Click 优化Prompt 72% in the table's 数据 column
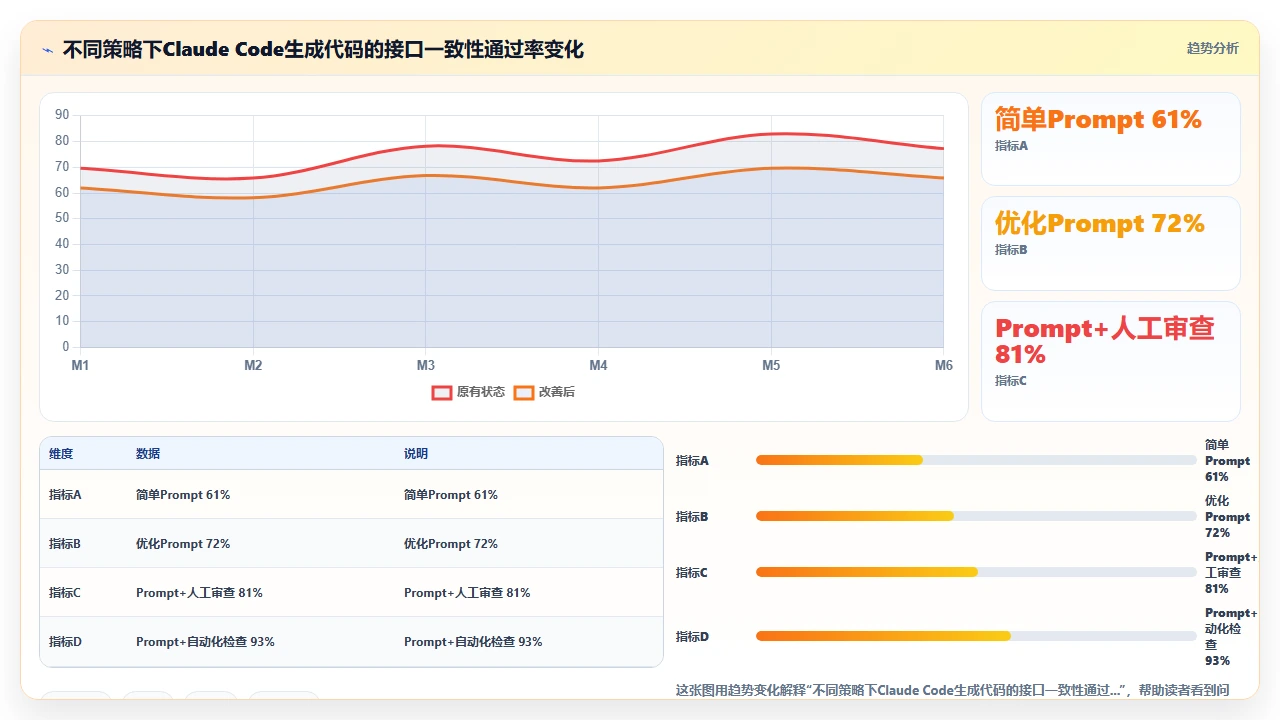This screenshot has height=720, width=1280. 183,544
